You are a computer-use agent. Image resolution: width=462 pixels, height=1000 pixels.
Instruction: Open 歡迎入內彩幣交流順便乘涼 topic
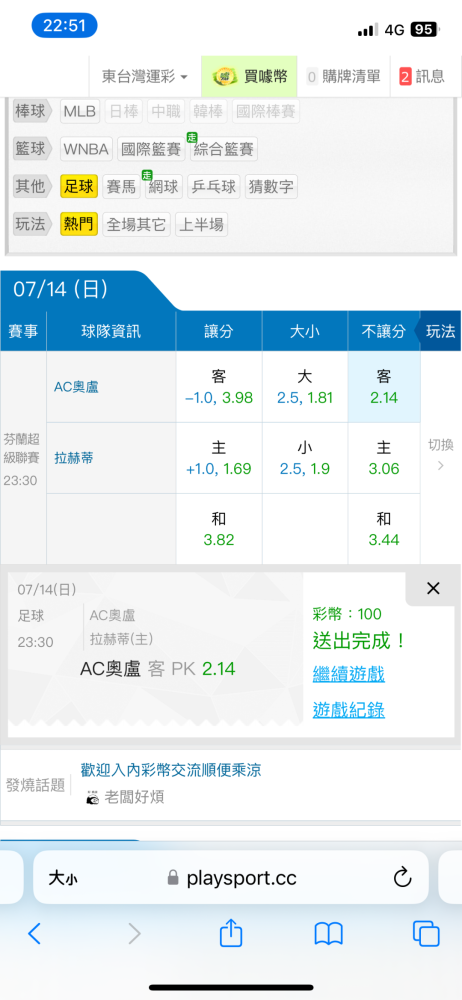(171, 770)
